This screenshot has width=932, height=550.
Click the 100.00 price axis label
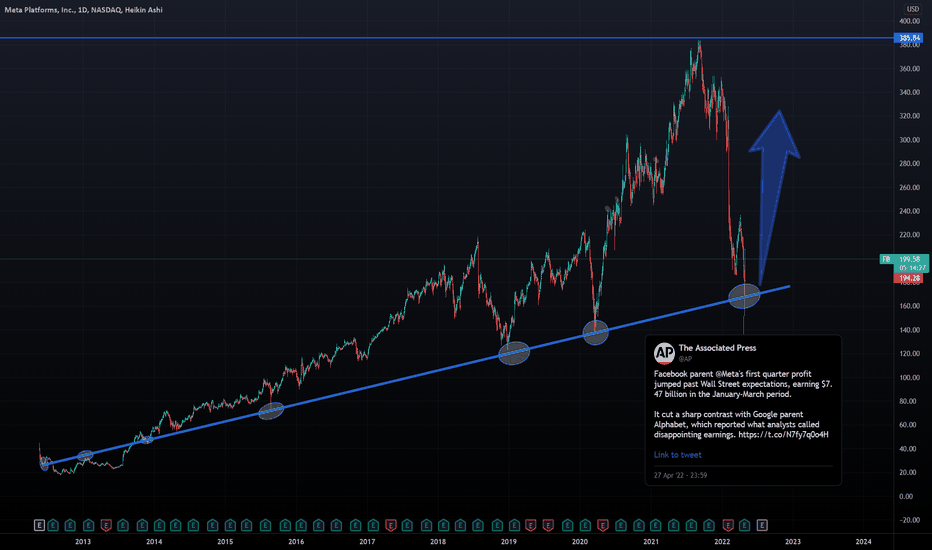(909, 378)
